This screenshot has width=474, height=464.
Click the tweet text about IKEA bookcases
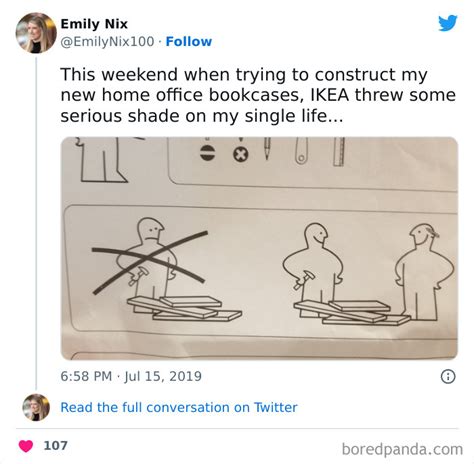(258, 95)
